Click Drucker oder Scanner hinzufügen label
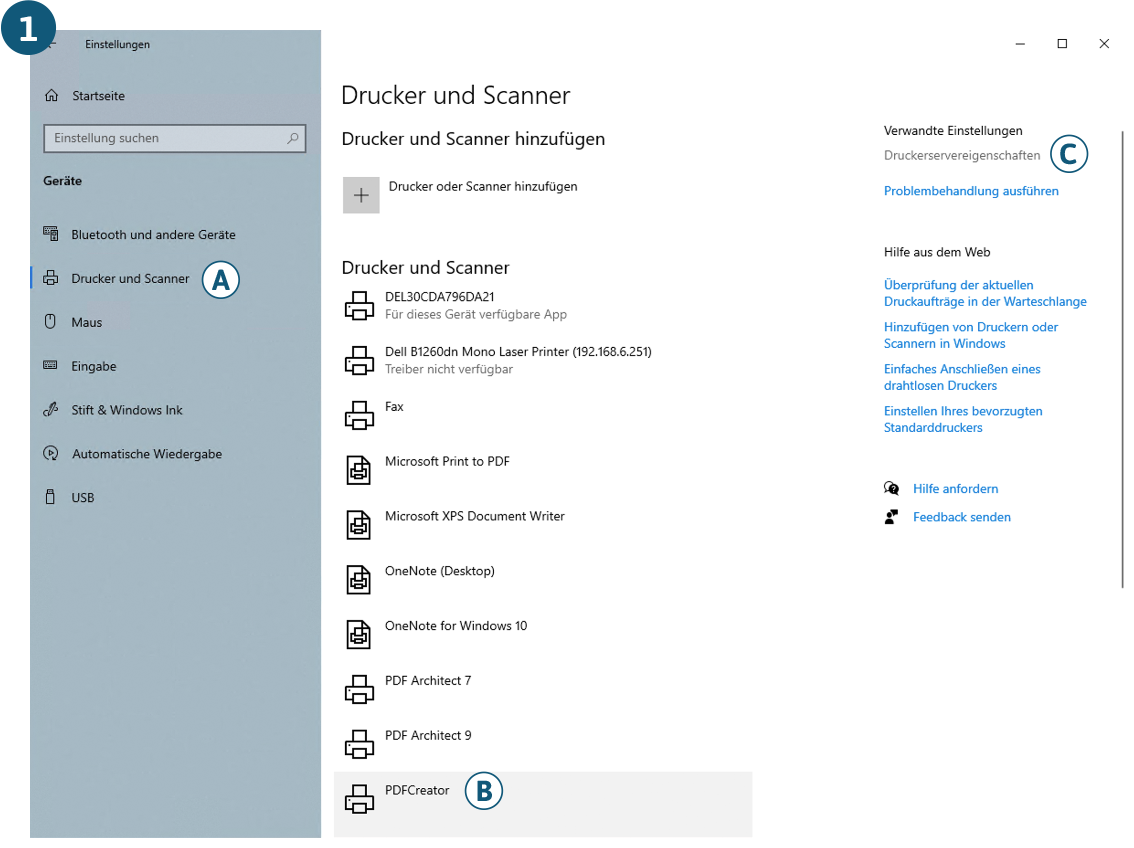Viewport: 1134px width, 848px height. pos(483,187)
